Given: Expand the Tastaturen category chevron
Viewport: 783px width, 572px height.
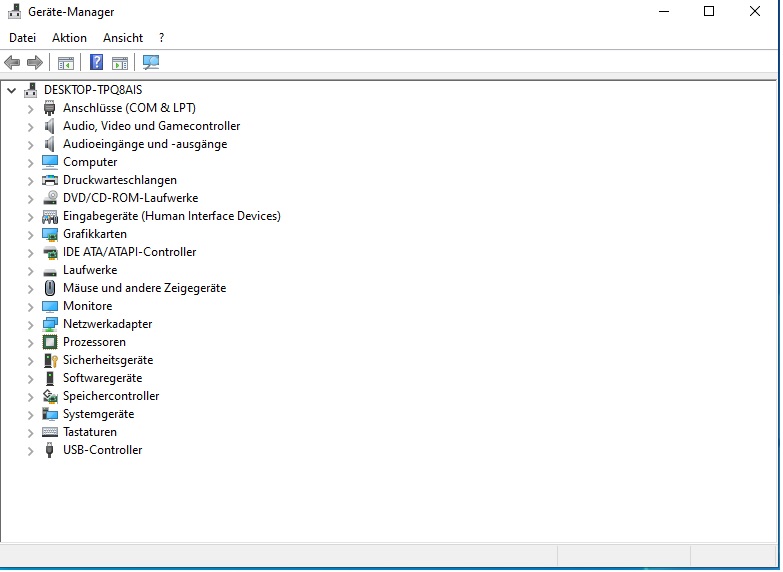Looking at the screenshot, I should (x=30, y=433).
